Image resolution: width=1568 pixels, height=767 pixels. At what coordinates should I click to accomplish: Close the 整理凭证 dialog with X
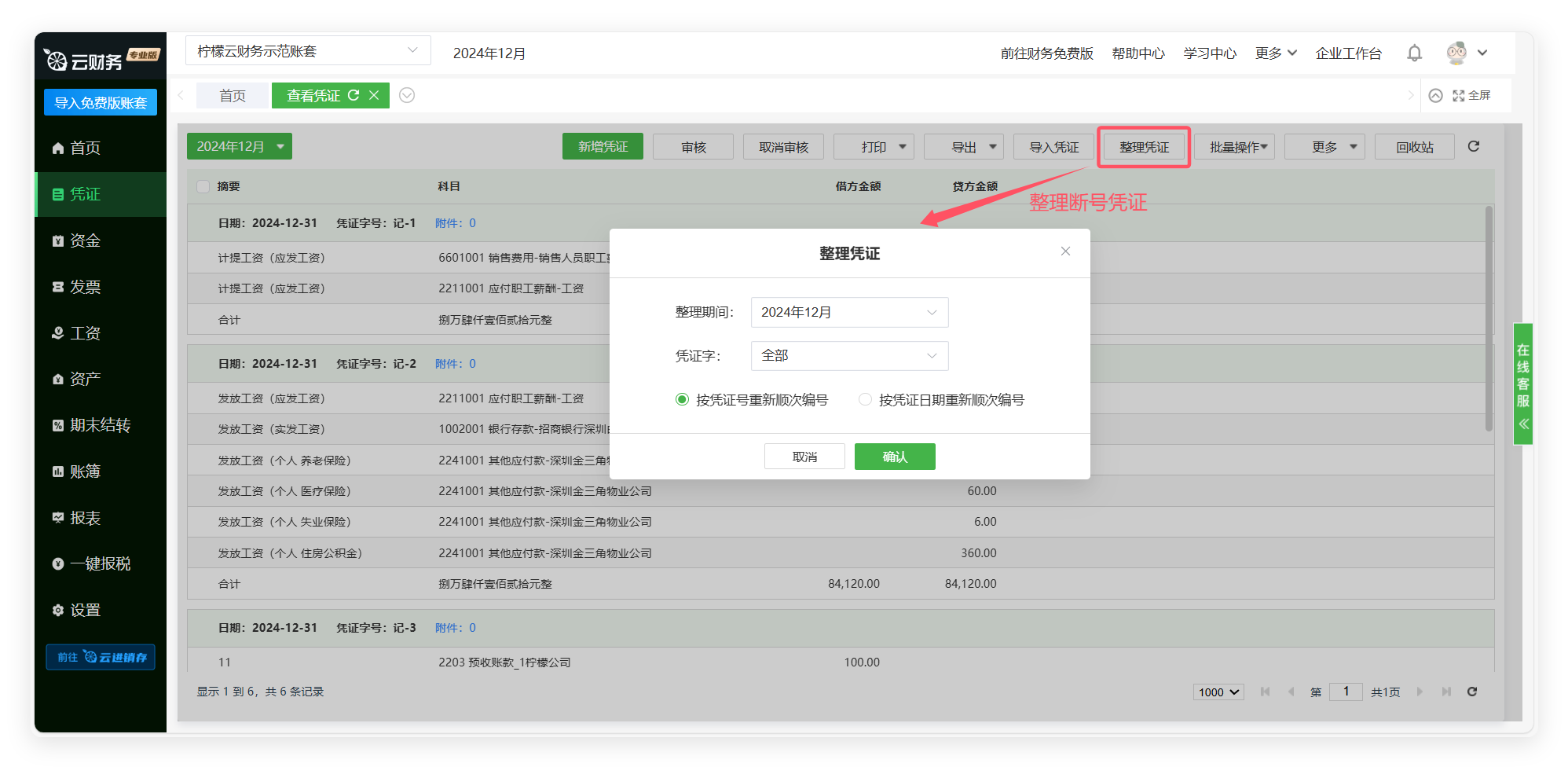(x=1065, y=251)
